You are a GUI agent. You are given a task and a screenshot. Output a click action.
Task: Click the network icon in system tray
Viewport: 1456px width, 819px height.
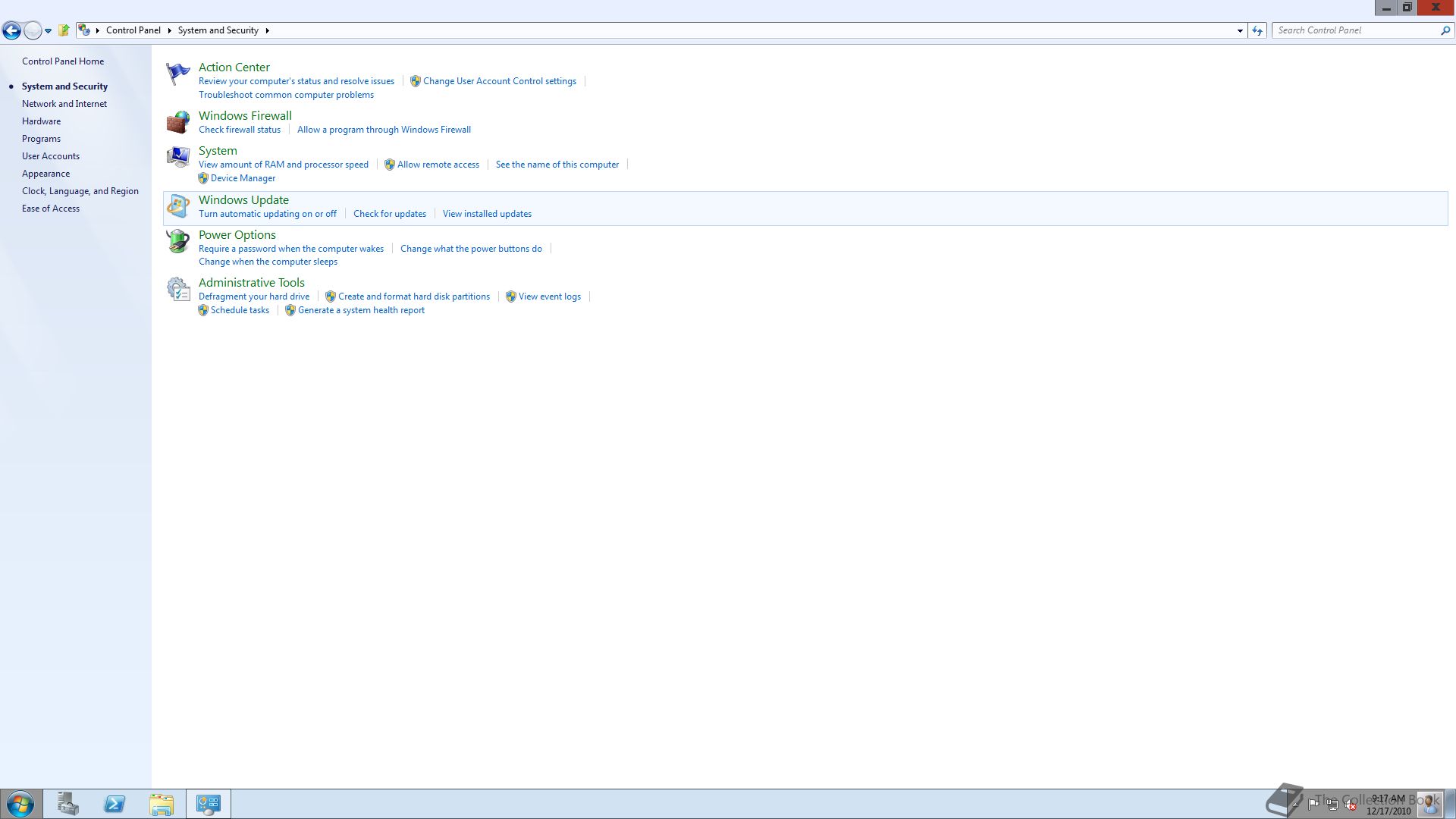click(x=1332, y=805)
